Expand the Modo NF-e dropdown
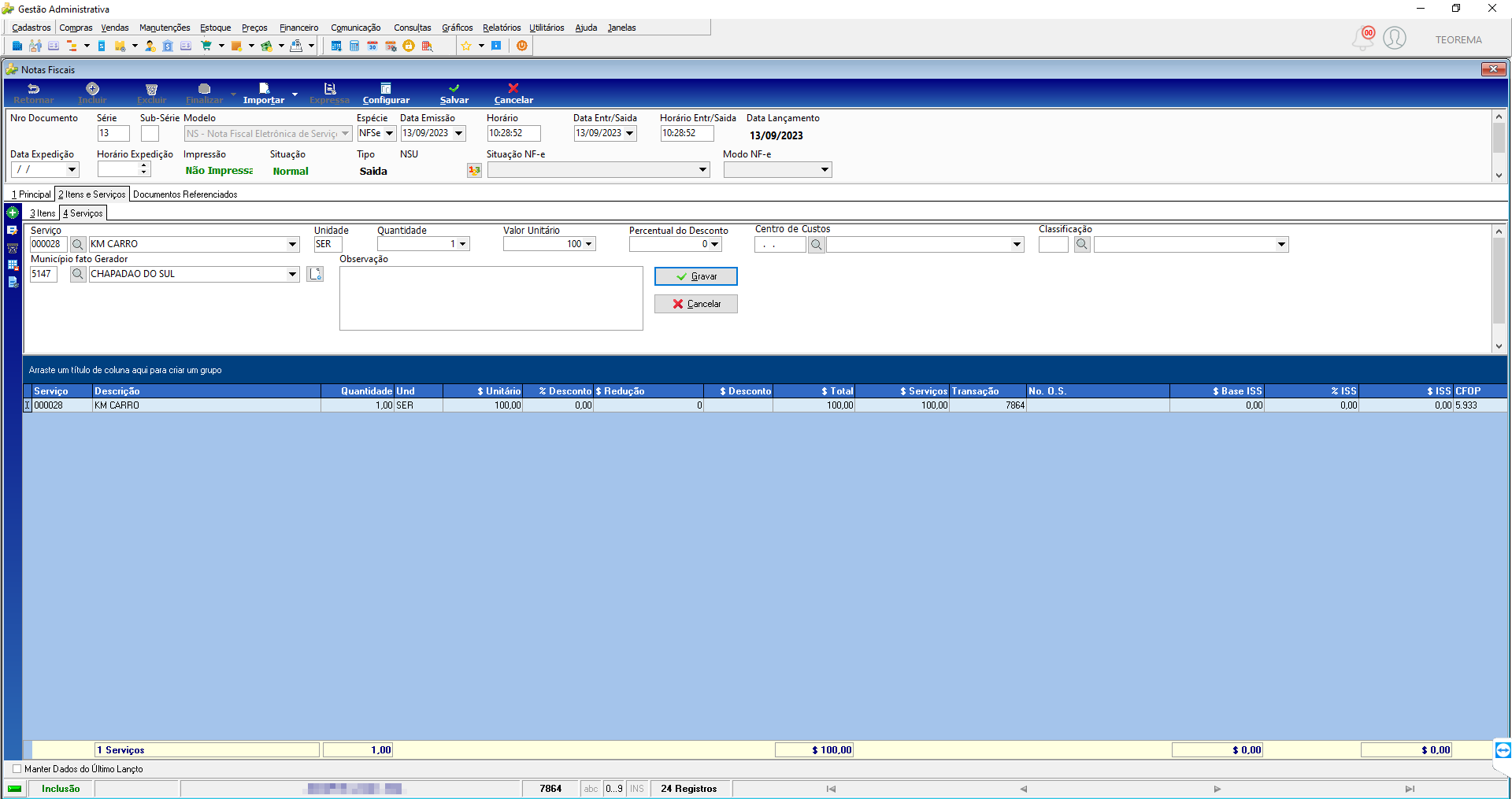The width and height of the screenshot is (1512, 799). click(x=825, y=170)
